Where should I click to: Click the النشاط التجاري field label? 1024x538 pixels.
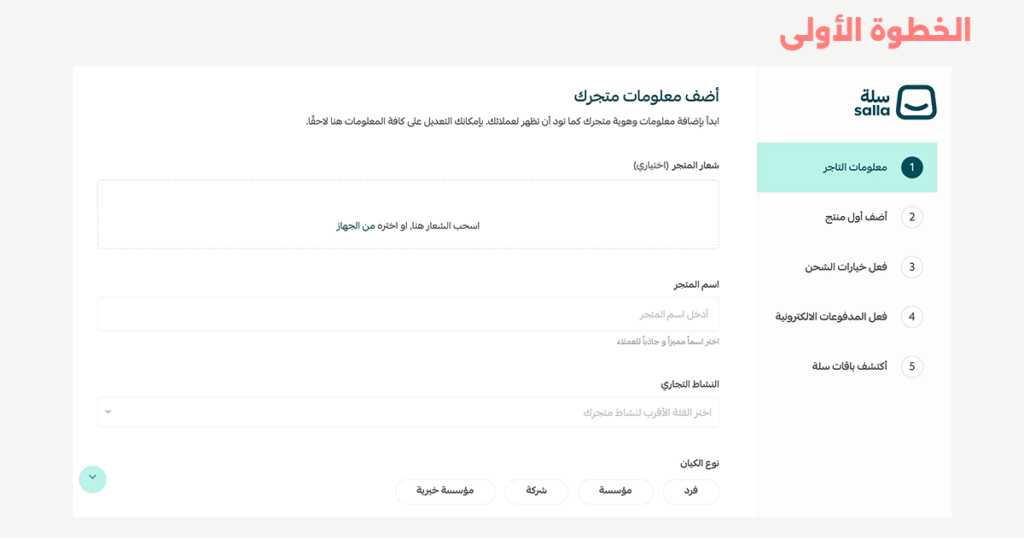(690, 384)
